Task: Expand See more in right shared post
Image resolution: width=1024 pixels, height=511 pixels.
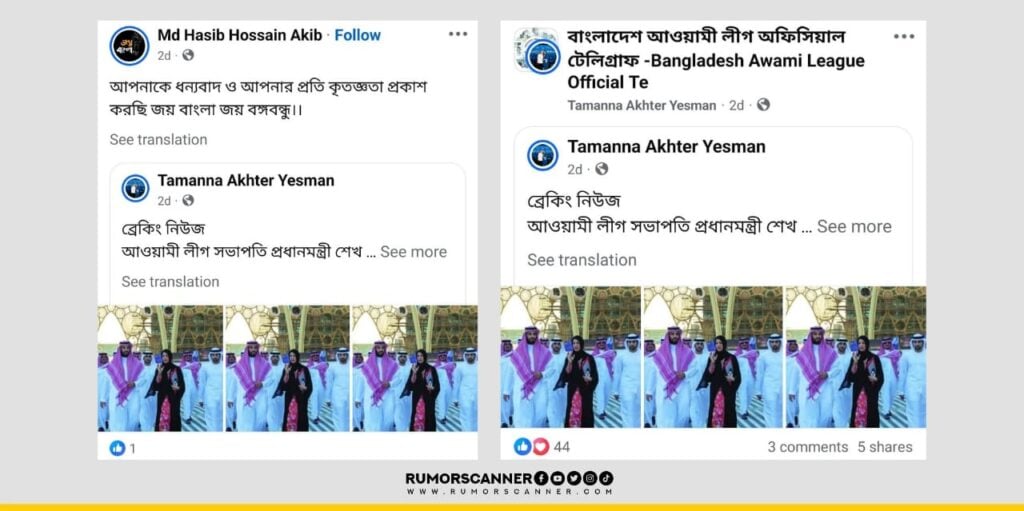Action: pos(854,227)
